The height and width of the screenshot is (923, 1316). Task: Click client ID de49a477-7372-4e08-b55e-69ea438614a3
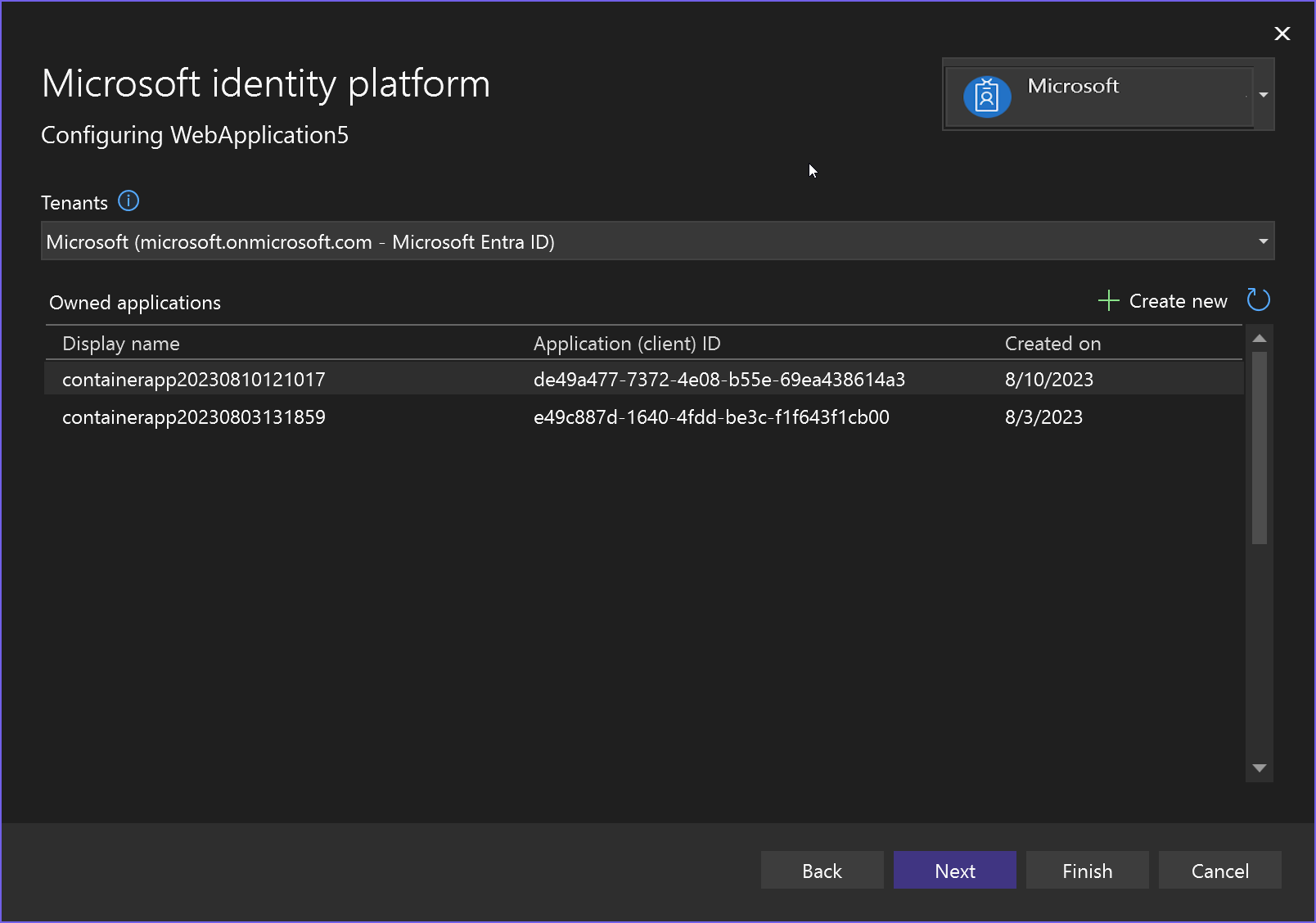pyautogui.click(x=719, y=380)
